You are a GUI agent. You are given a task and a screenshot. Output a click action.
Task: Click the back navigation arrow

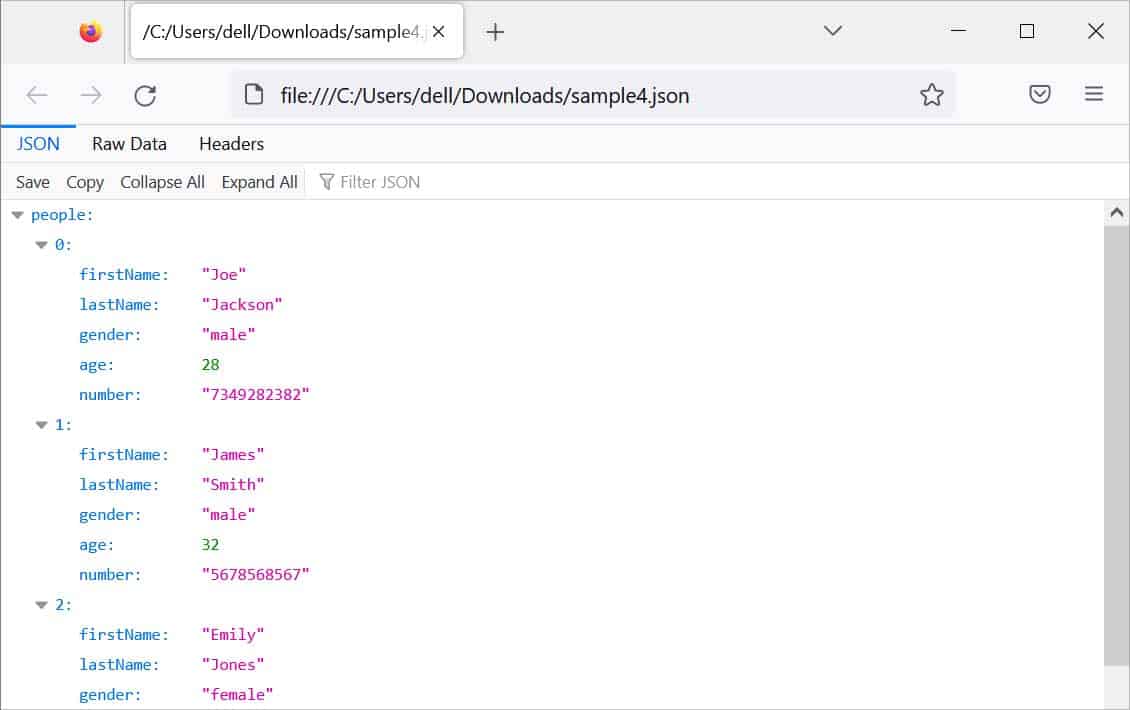(37, 95)
